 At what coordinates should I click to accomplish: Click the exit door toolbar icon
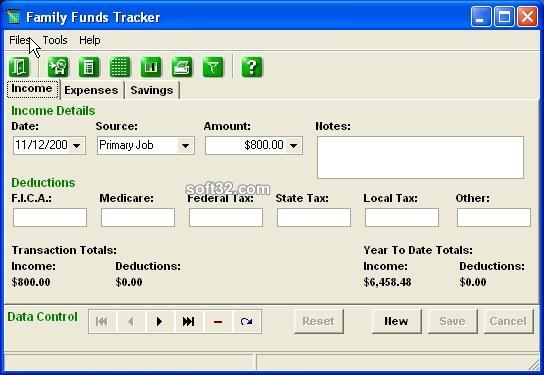19,67
